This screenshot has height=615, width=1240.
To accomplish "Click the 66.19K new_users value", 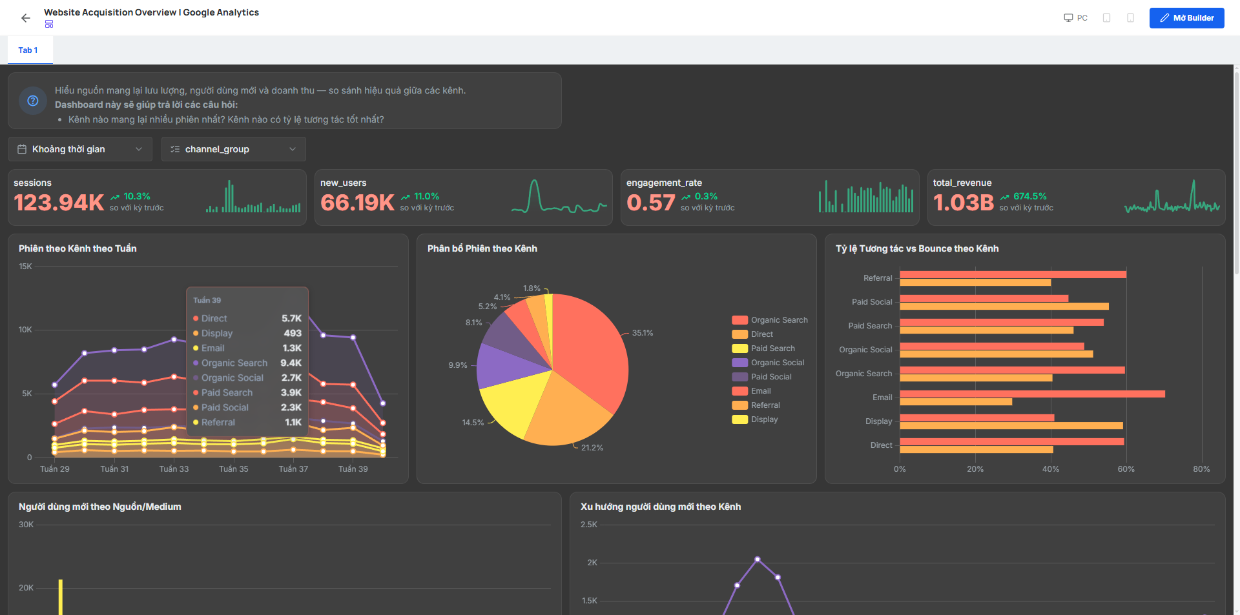I will click(x=357, y=203).
